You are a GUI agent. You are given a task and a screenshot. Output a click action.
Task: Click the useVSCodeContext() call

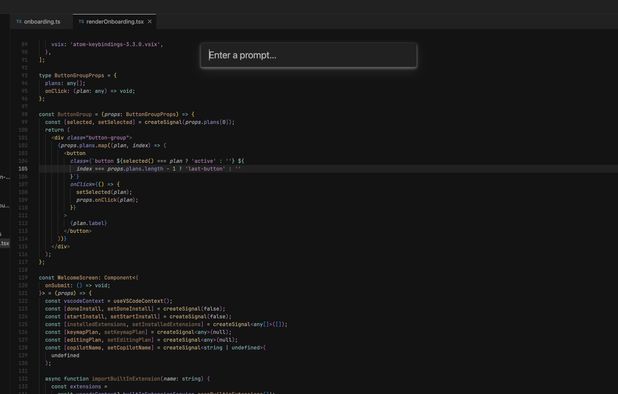coord(143,301)
